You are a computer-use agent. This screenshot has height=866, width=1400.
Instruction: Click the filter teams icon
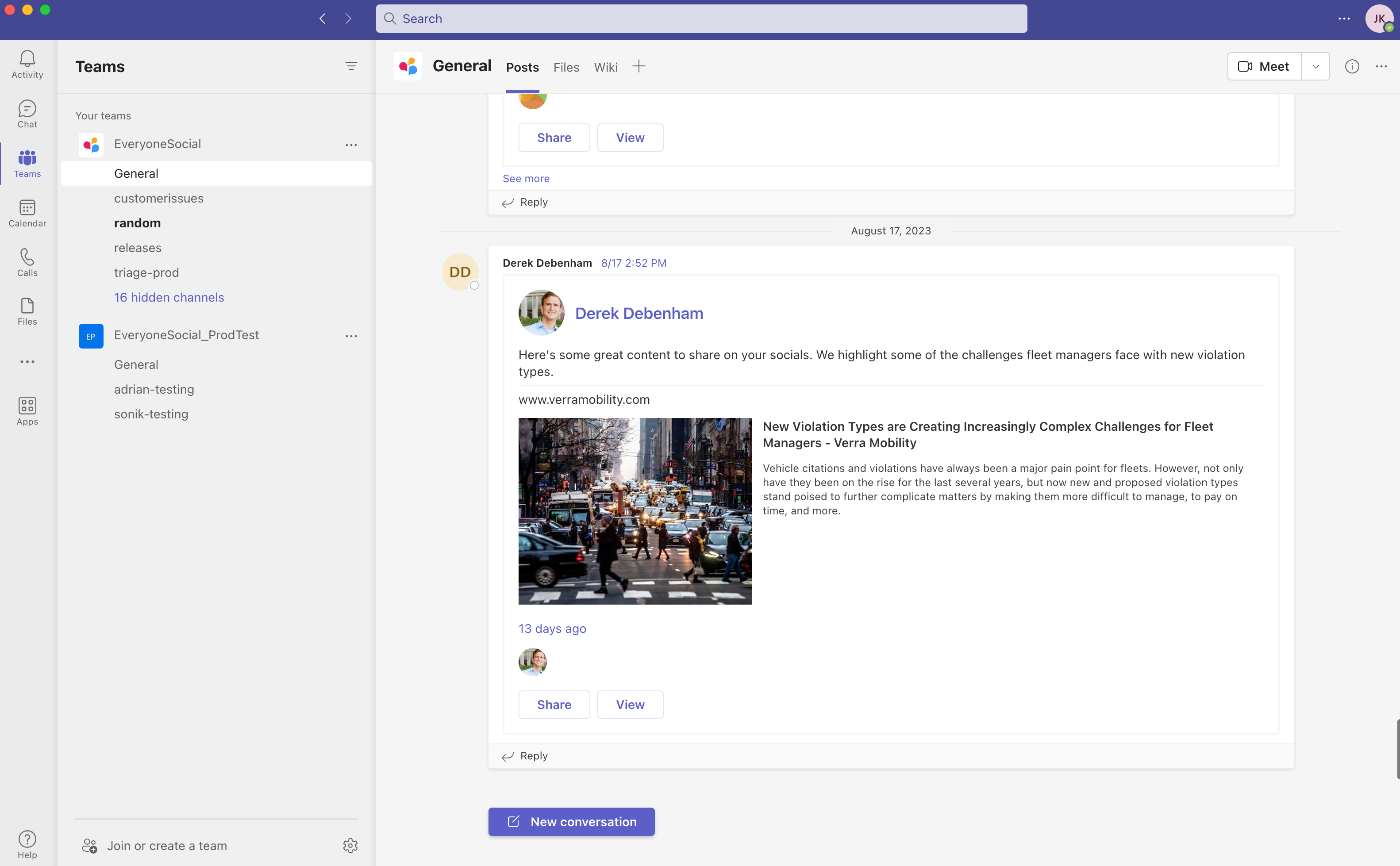[351, 66]
